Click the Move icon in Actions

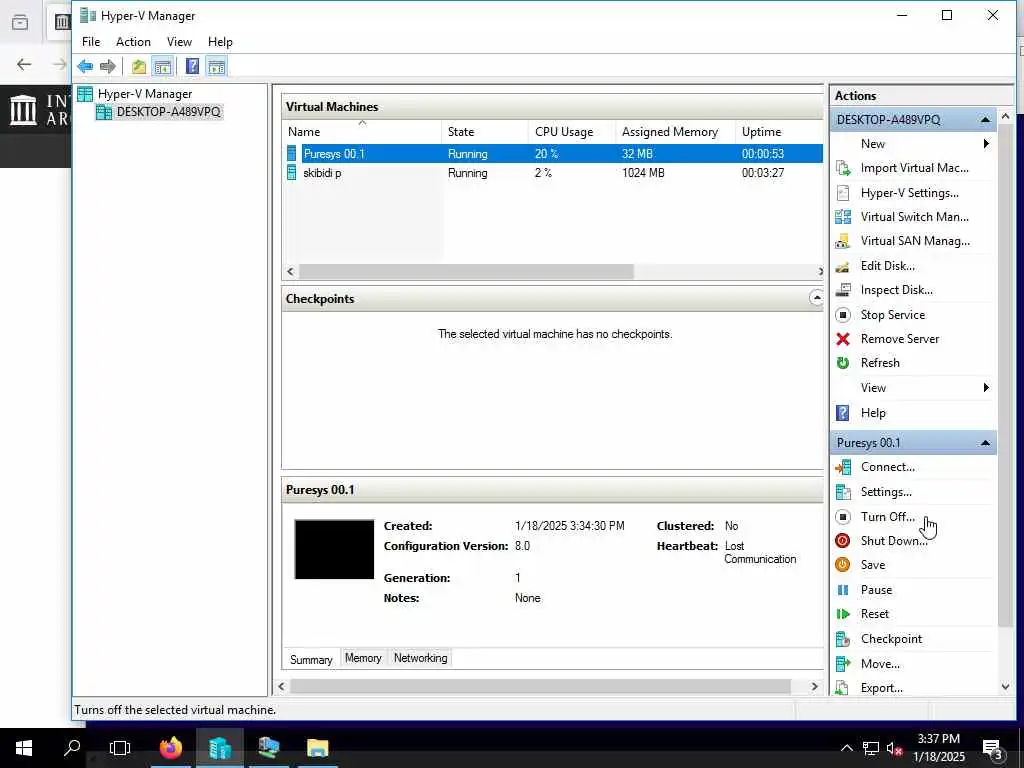(x=843, y=664)
